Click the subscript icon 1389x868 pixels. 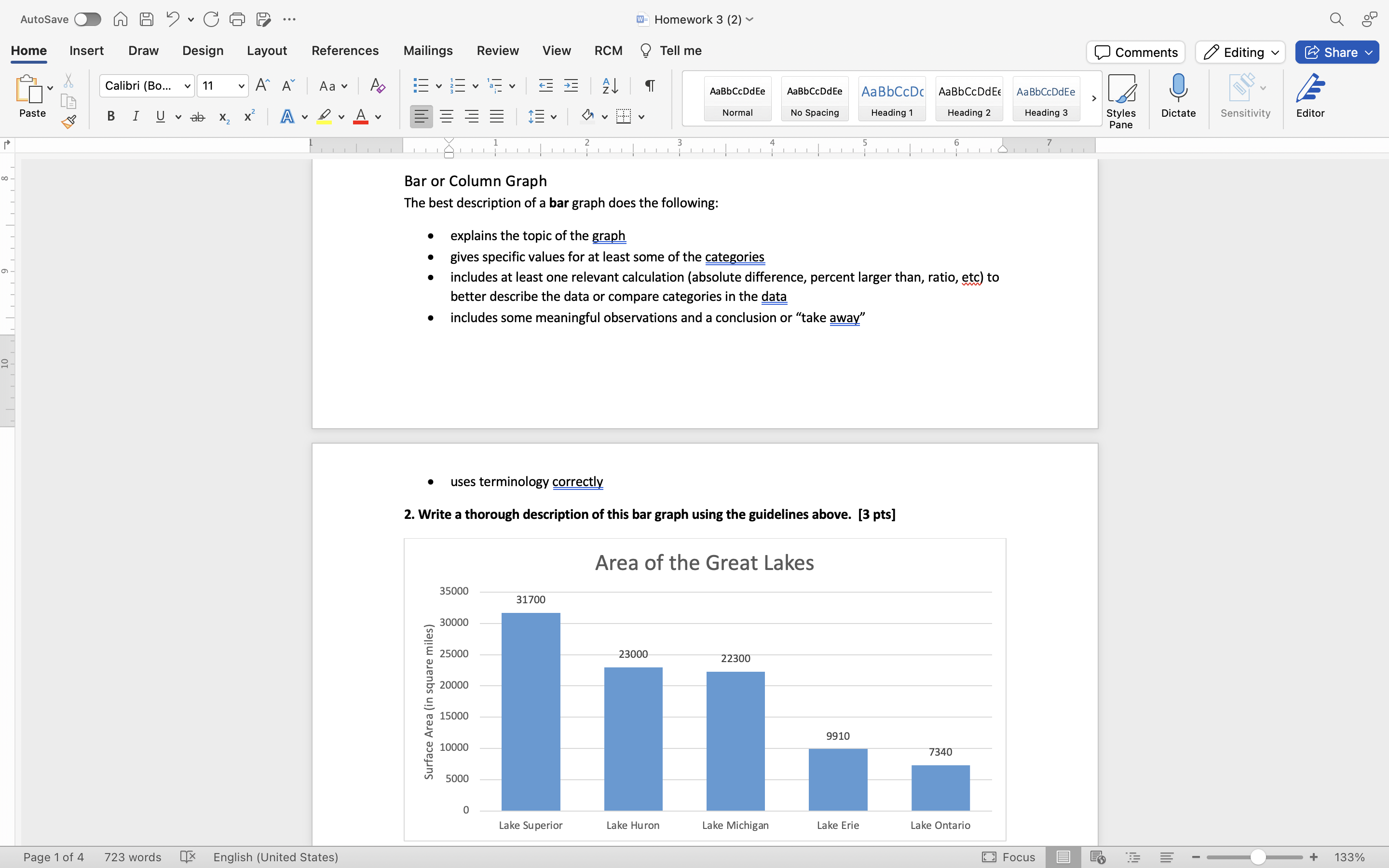223,117
